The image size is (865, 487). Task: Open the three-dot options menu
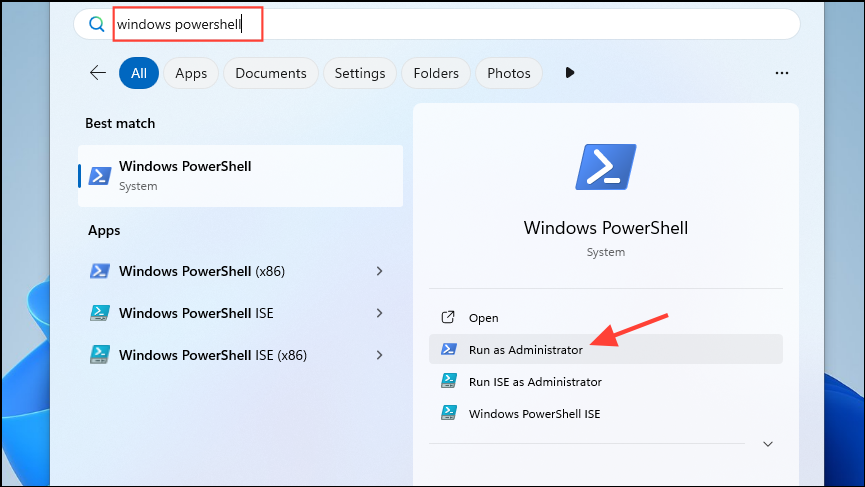(782, 73)
